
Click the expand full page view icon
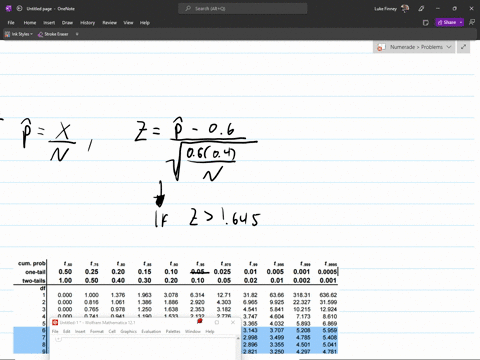point(463,47)
